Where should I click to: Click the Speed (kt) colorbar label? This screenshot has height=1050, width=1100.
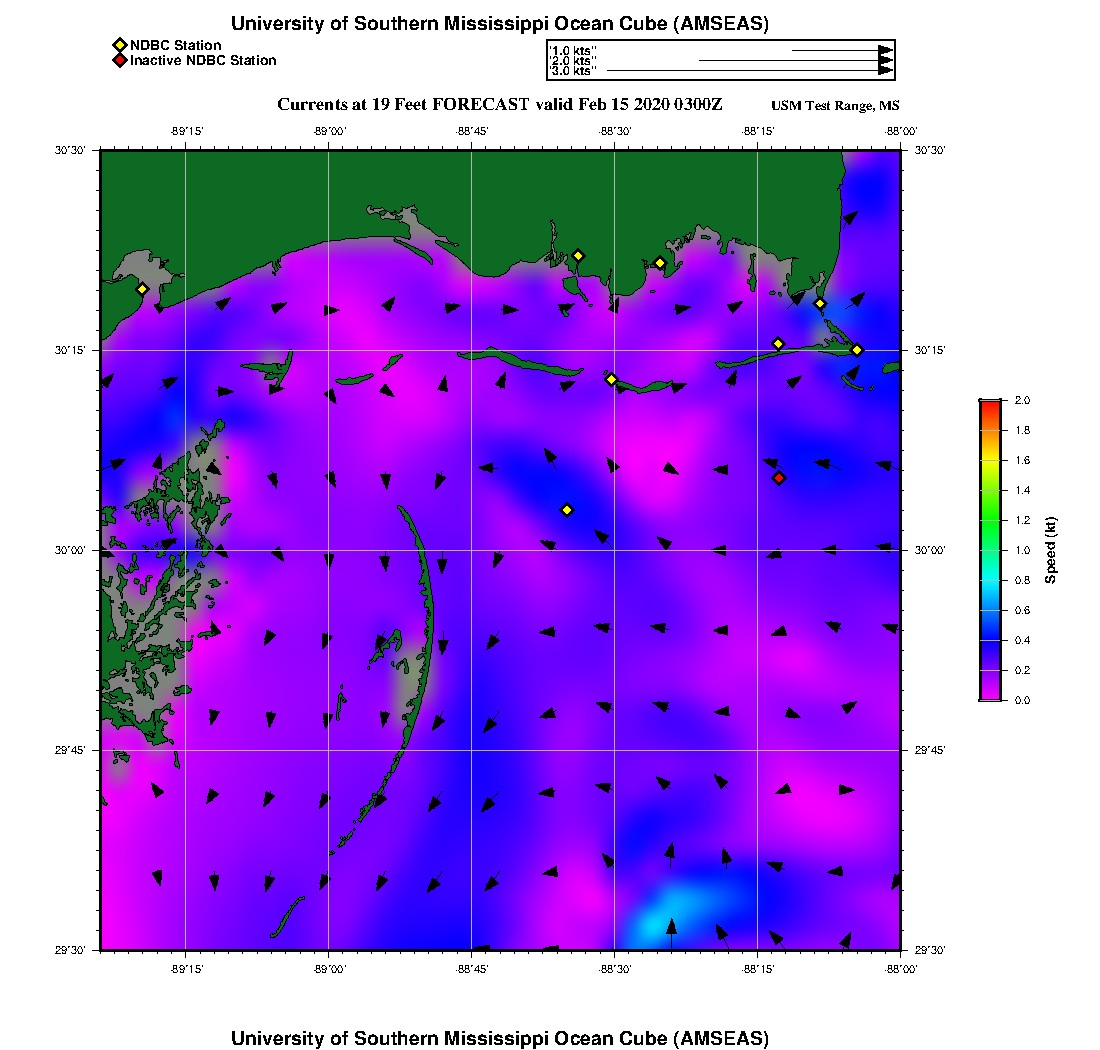point(1050,550)
